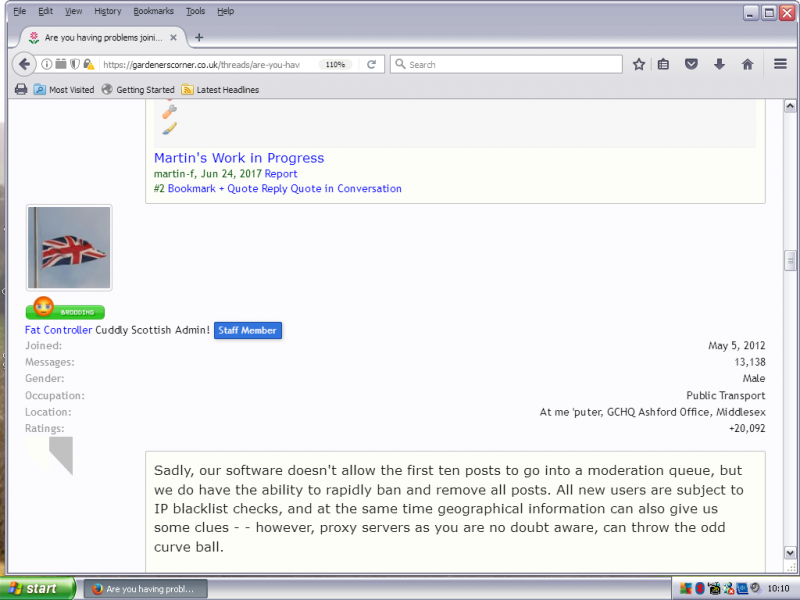
Task: Open the History menu
Action: tap(107, 11)
